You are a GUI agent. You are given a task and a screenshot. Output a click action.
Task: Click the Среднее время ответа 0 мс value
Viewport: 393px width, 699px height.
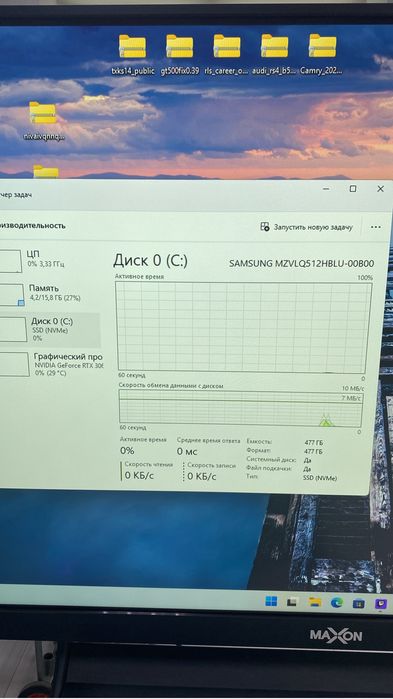coord(187,452)
